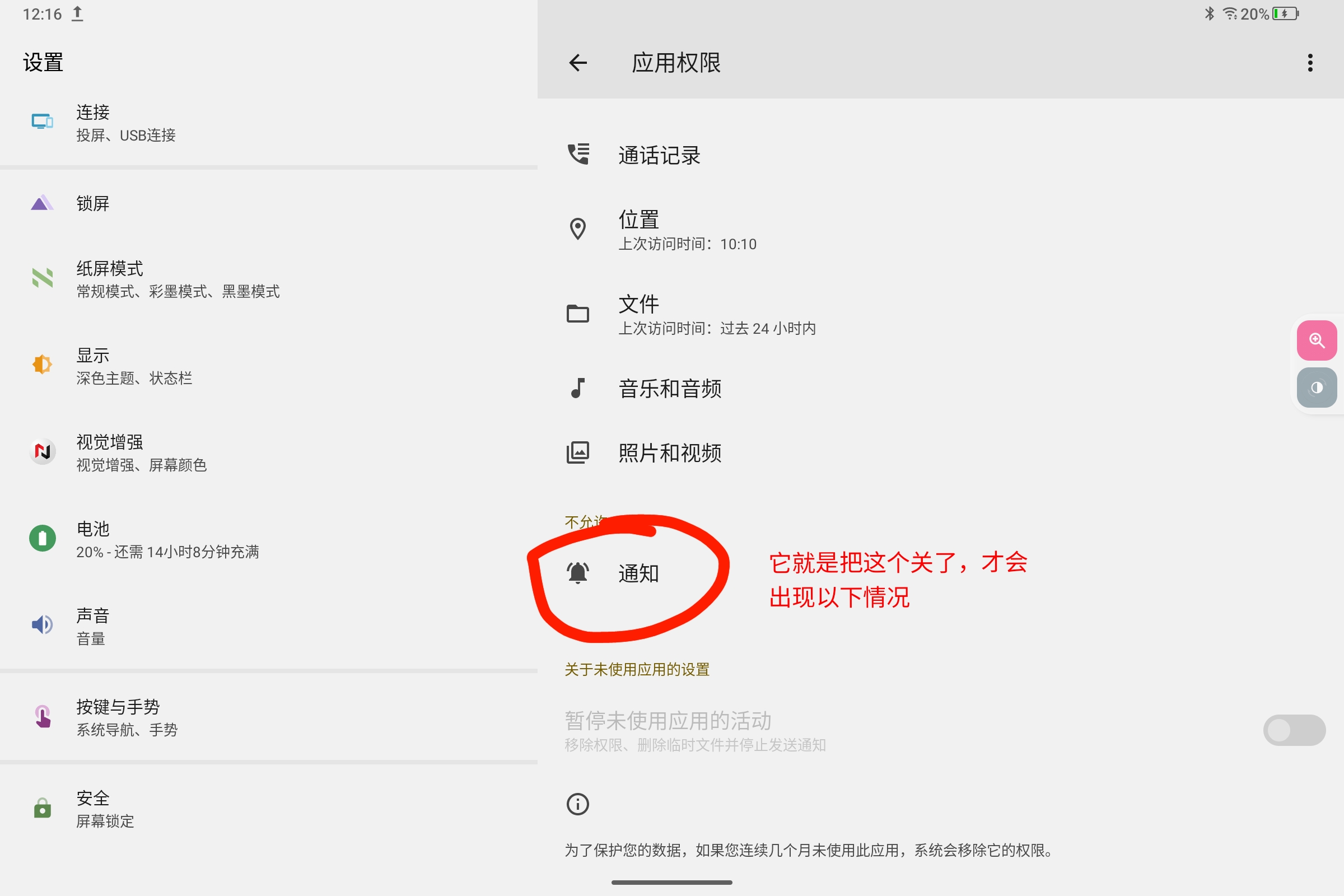The height and width of the screenshot is (896, 1344).
Task: Open the 位置 permission entry
Action: [941, 230]
